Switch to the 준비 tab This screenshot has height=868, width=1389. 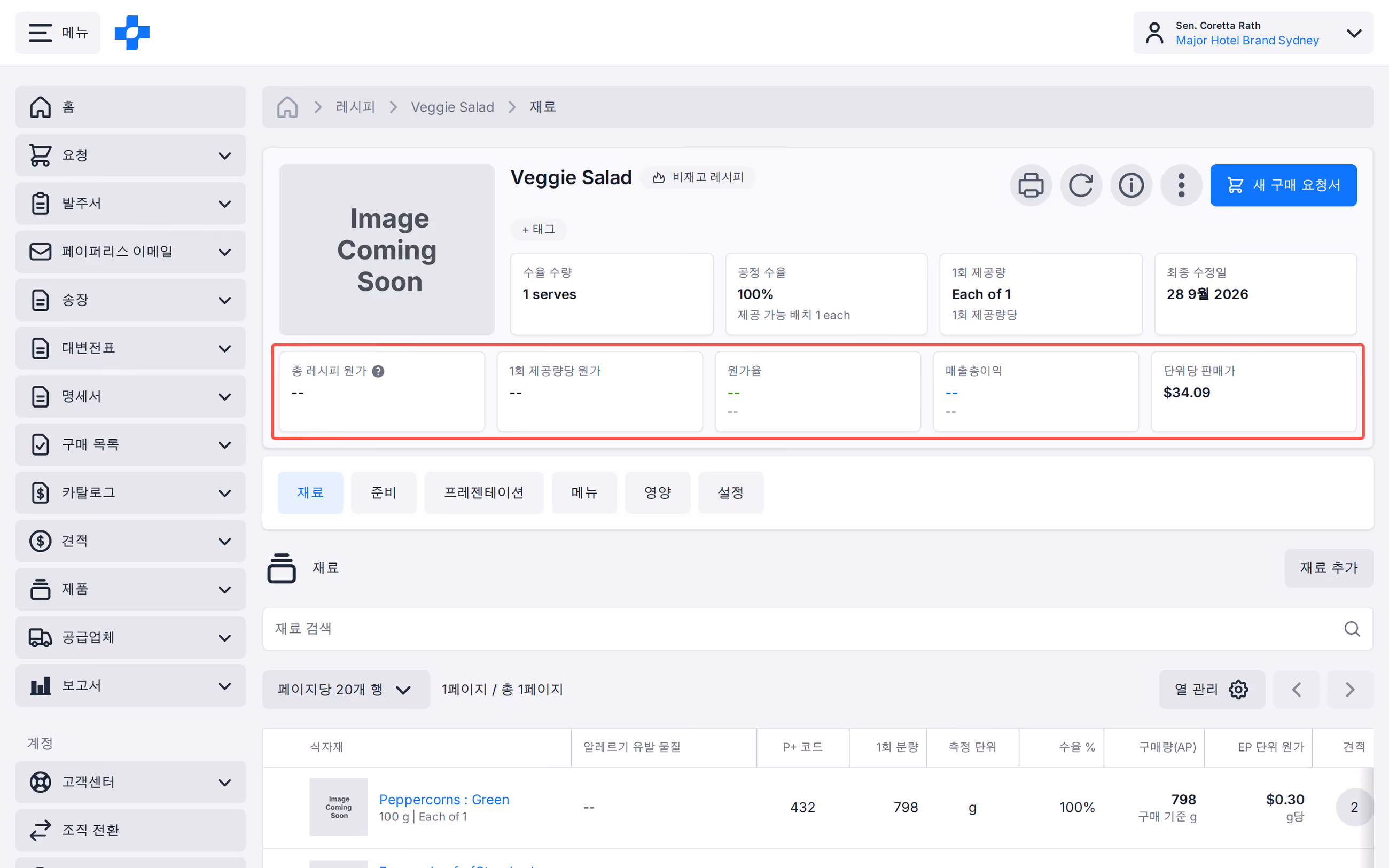(x=384, y=492)
